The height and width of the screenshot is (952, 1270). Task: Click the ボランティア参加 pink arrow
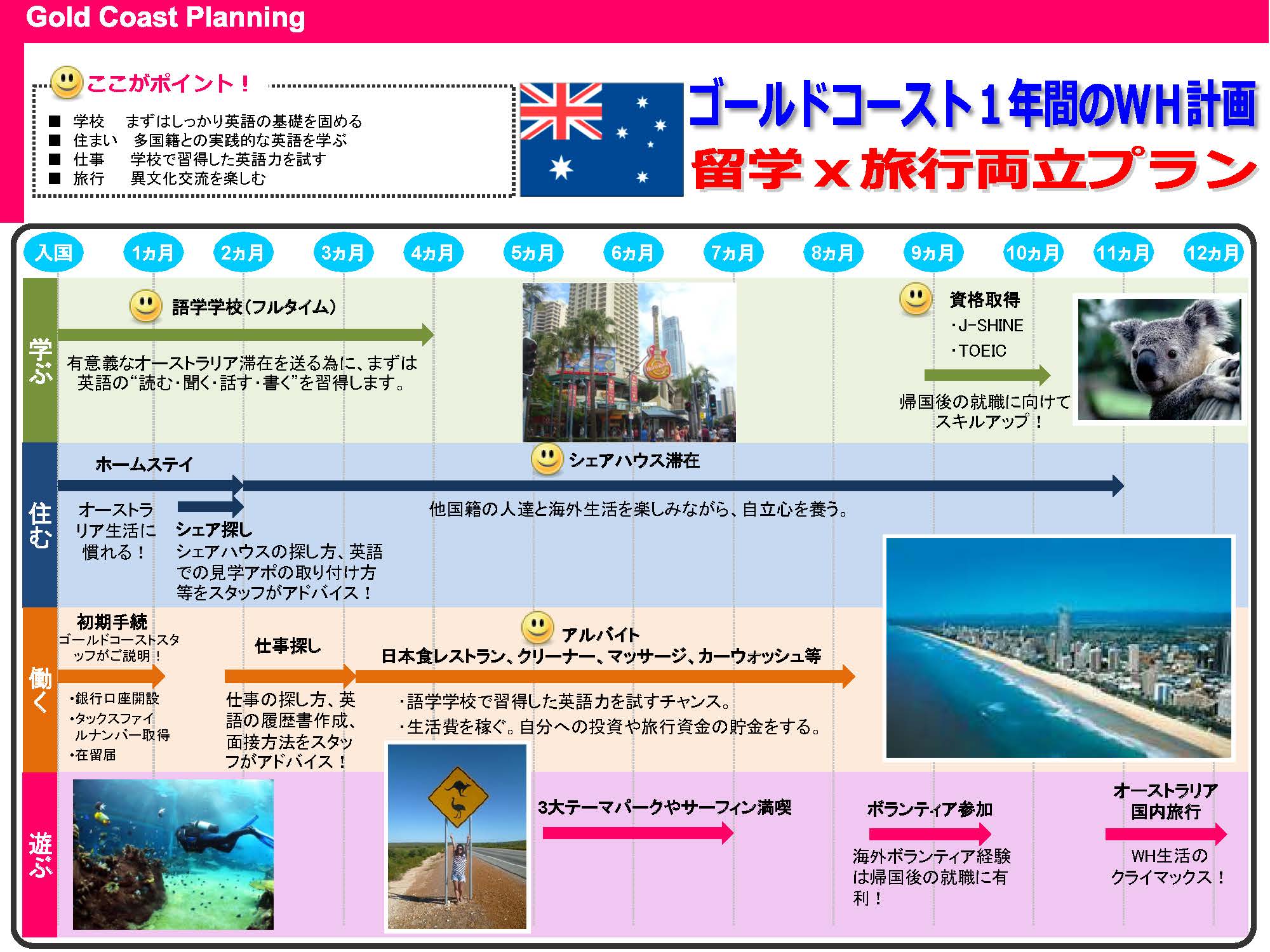point(929,833)
